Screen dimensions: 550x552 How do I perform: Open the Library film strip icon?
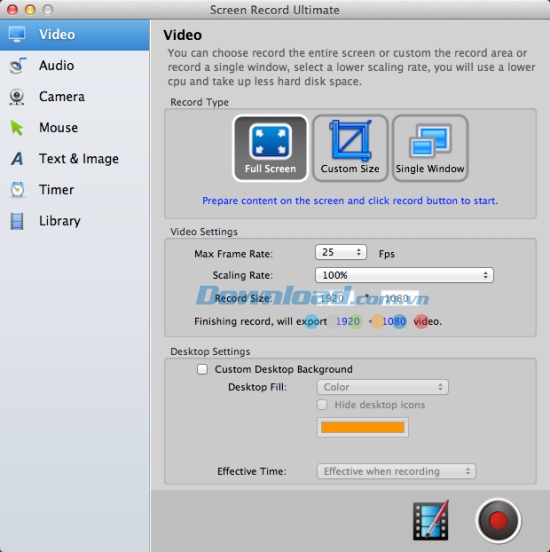[x=17, y=221]
